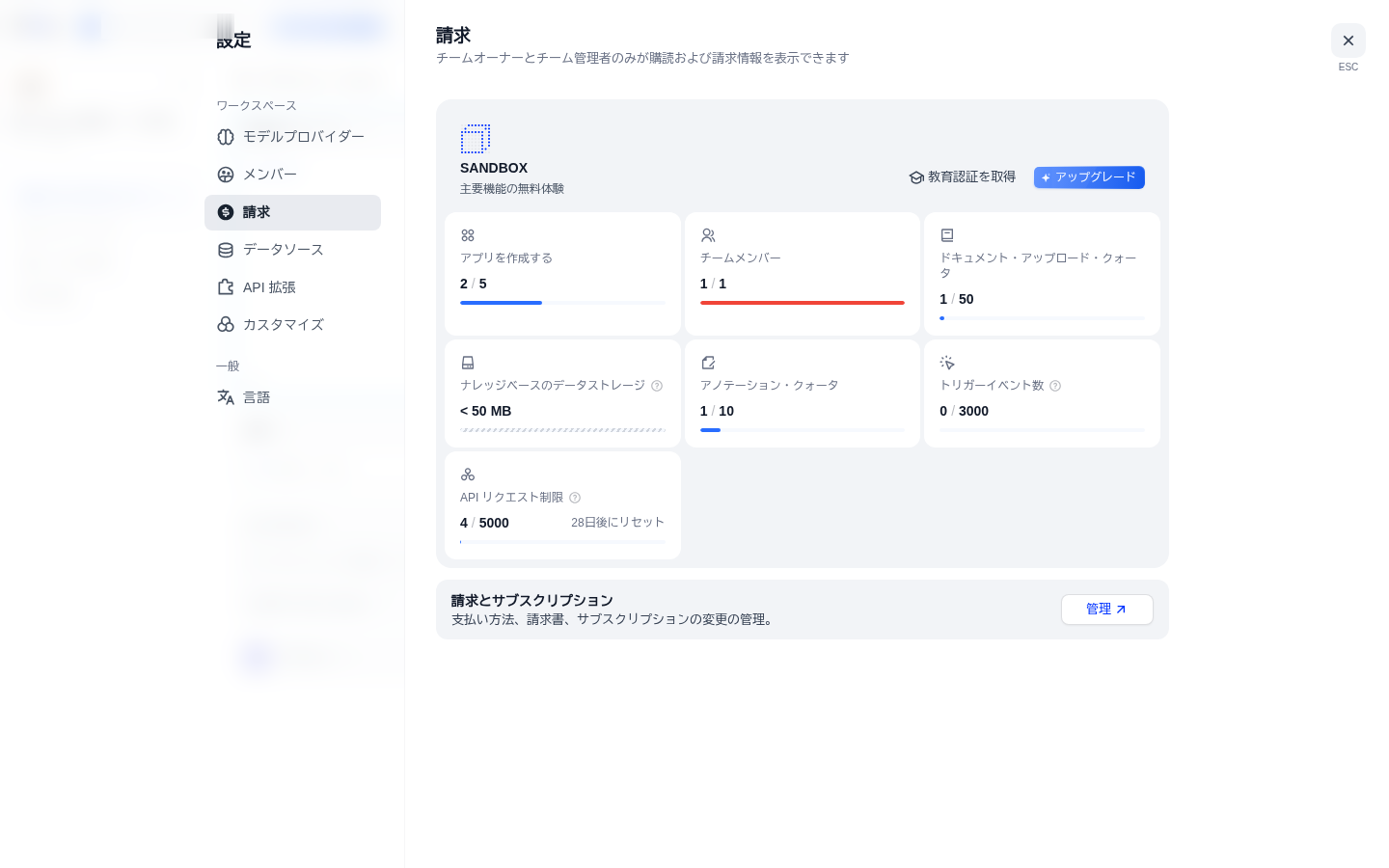Click the team members icon in チームメンバー card

[x=708, y=235]
